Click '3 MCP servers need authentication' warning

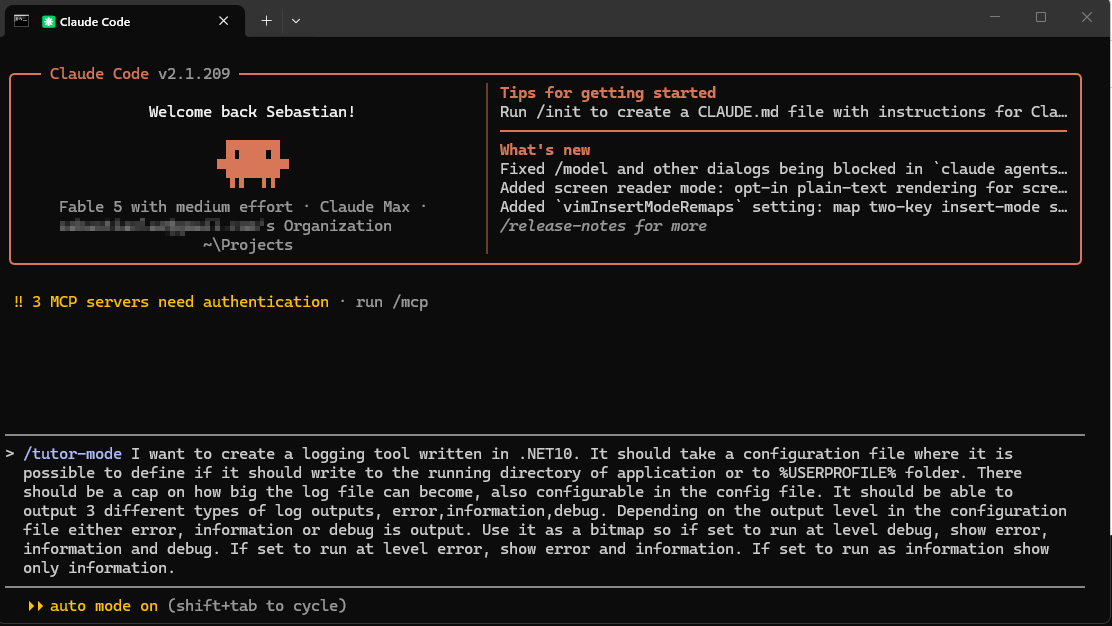180,302
